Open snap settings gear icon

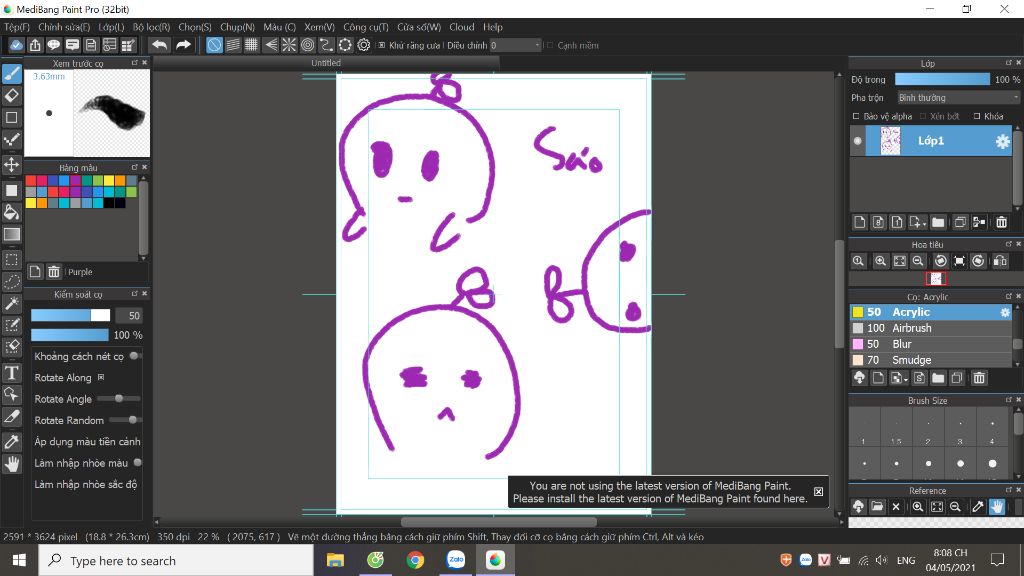click(364, 45)
